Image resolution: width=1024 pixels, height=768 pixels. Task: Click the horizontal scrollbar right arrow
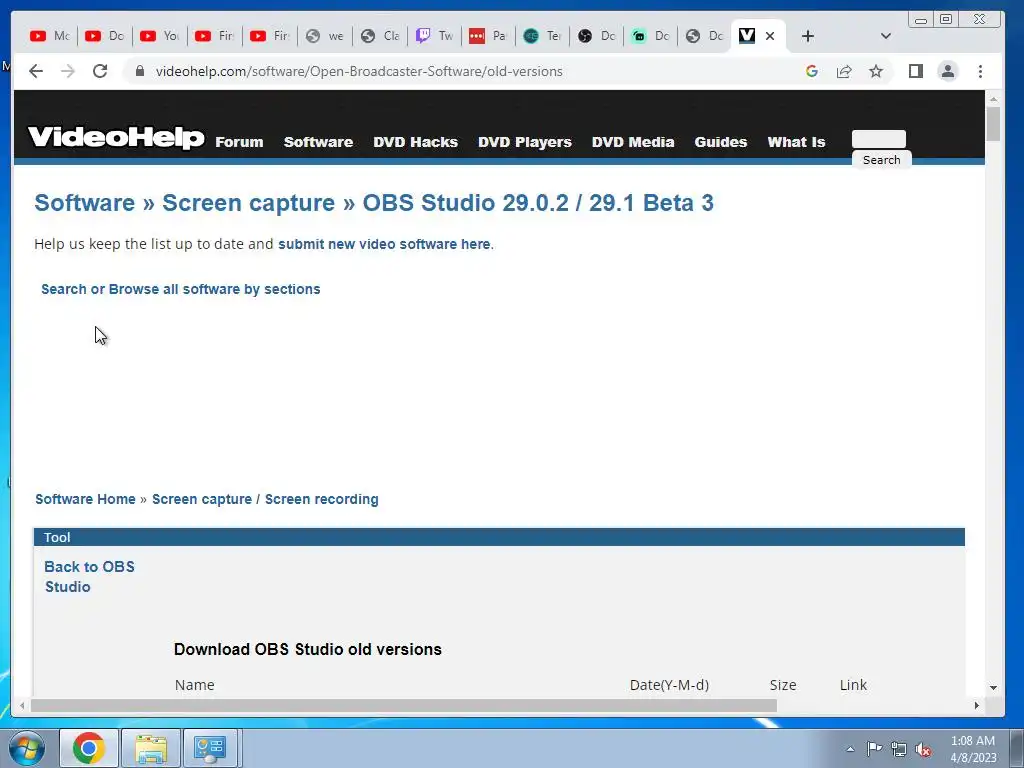point(977,706)
